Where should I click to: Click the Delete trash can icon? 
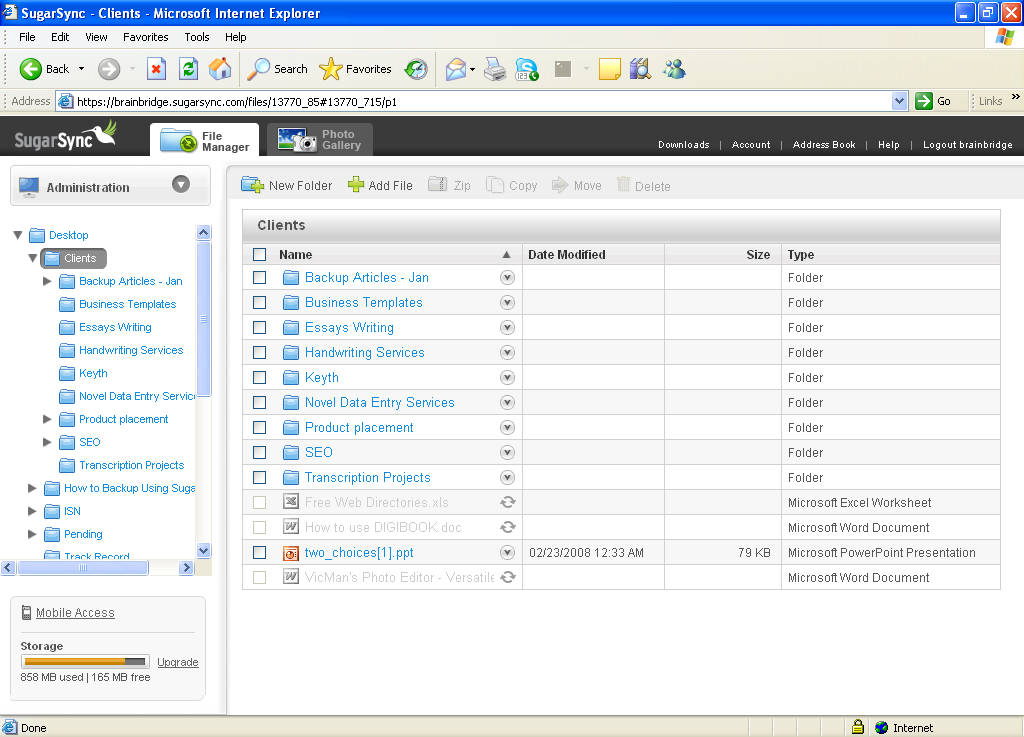point(624,185)
